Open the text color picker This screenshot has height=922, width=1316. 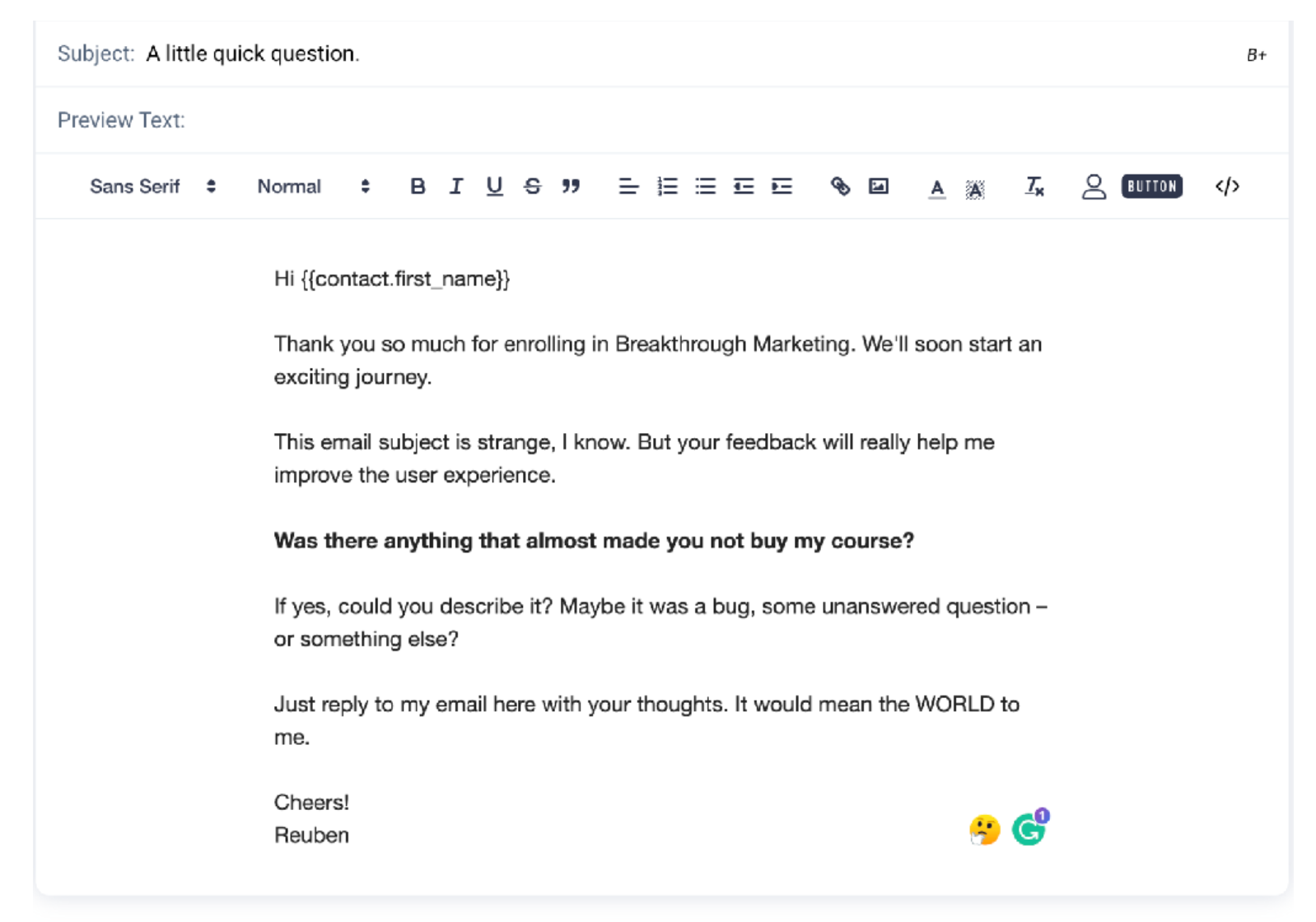pyautogui.click(x=936, y=189)
